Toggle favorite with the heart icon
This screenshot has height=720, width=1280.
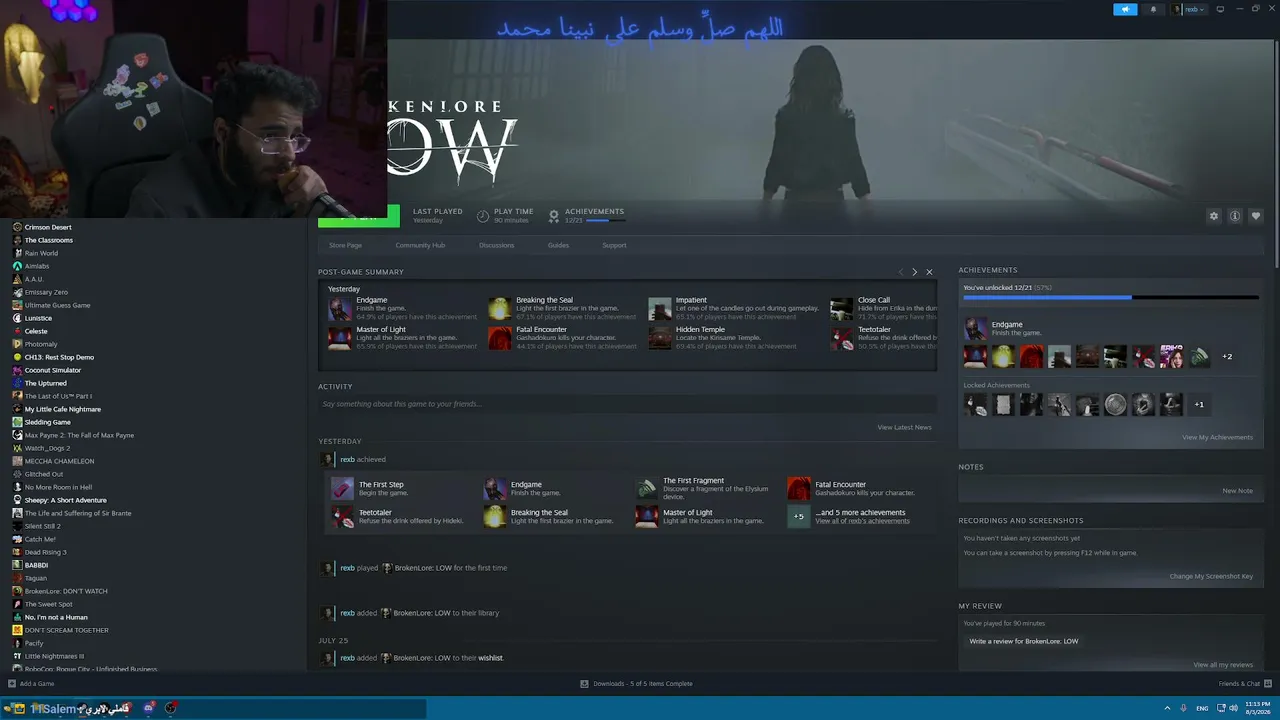pos(1256,216)
